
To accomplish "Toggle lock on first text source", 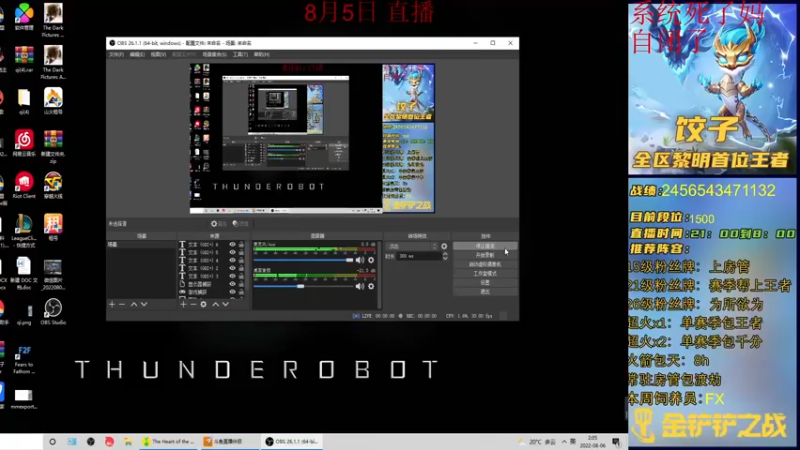I will click(241, 245).
